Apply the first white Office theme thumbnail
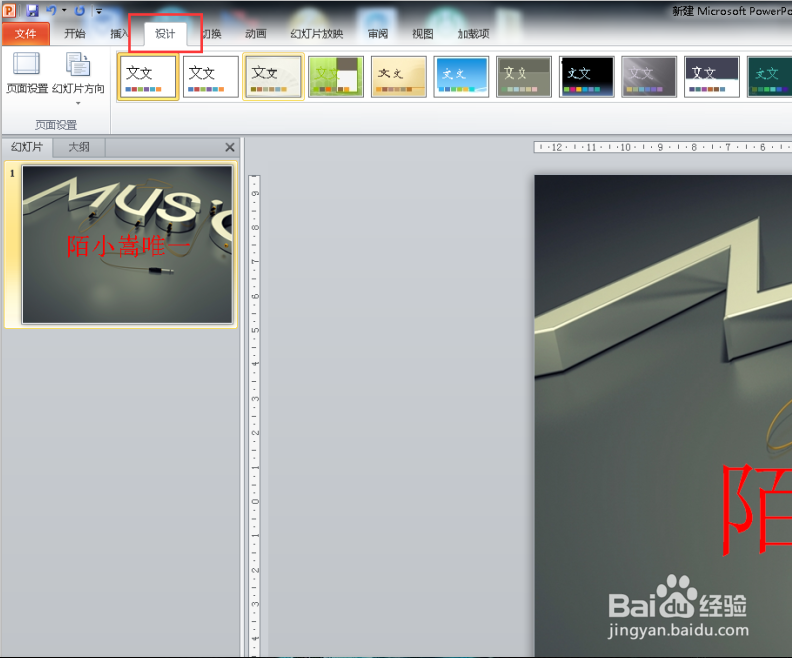This screenshot has width=792, height=658. 148,77
